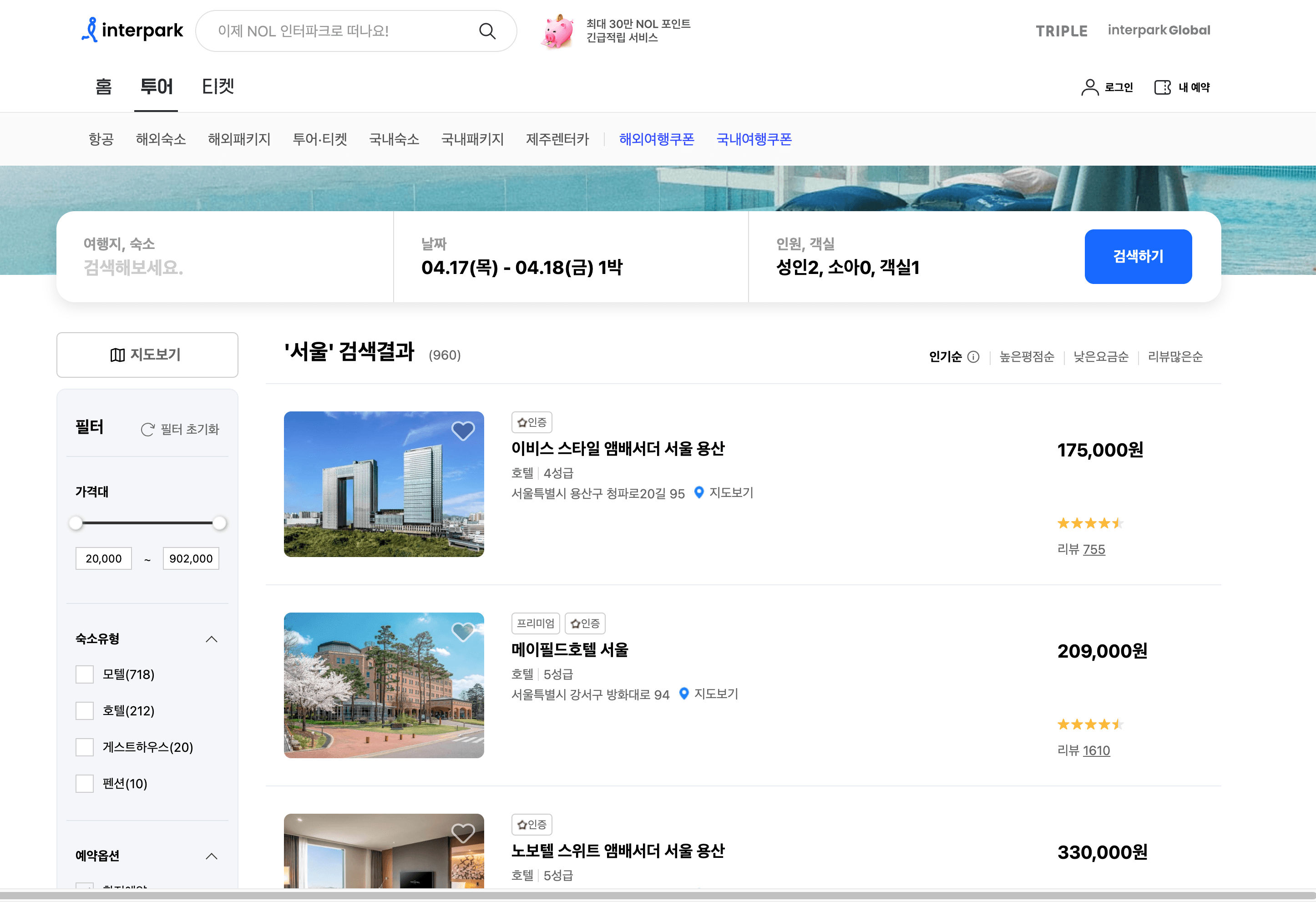Click the info icon beside 인기순
1316x902 pixels.
(x=973, y=357)
